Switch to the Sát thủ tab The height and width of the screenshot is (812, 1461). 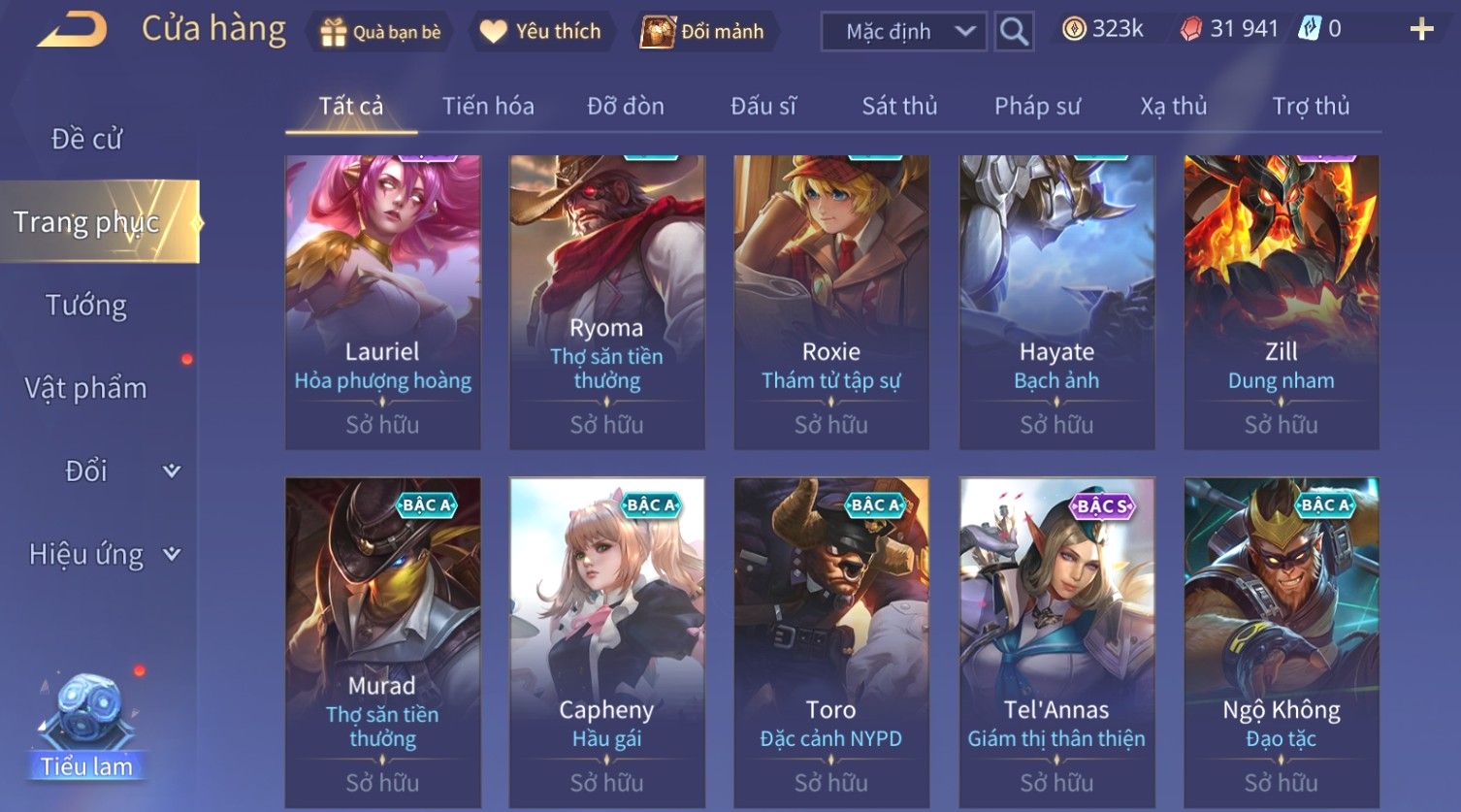tap(899, 106)
